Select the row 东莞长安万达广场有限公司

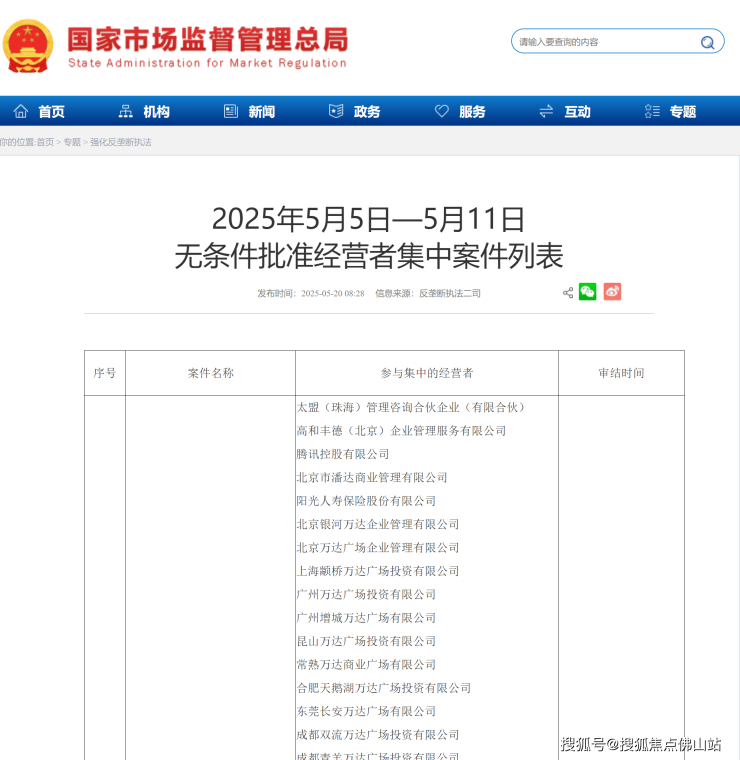pyautogui.click(x=366, y=711)
